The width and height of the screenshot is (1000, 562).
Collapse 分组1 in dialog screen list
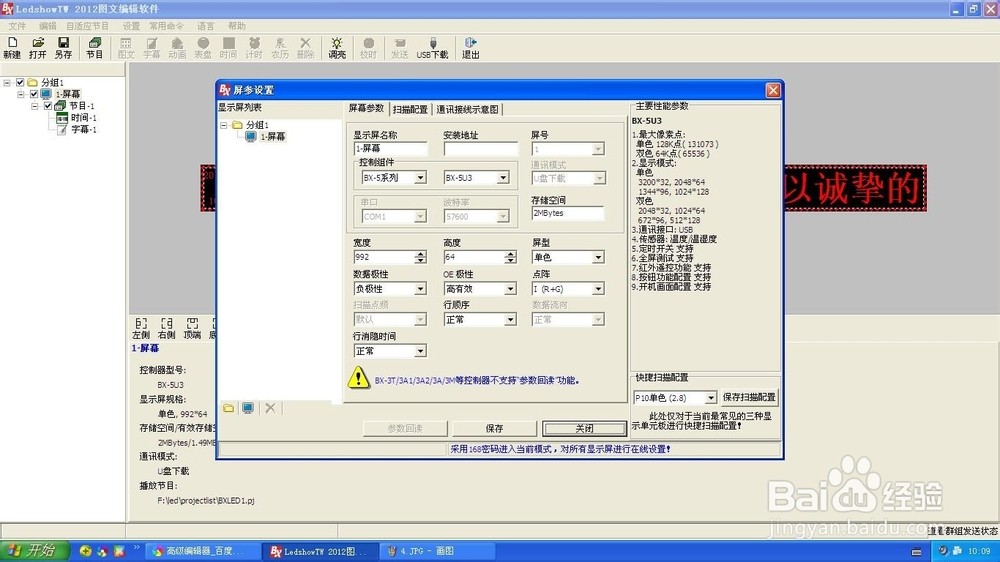[224, 125]
